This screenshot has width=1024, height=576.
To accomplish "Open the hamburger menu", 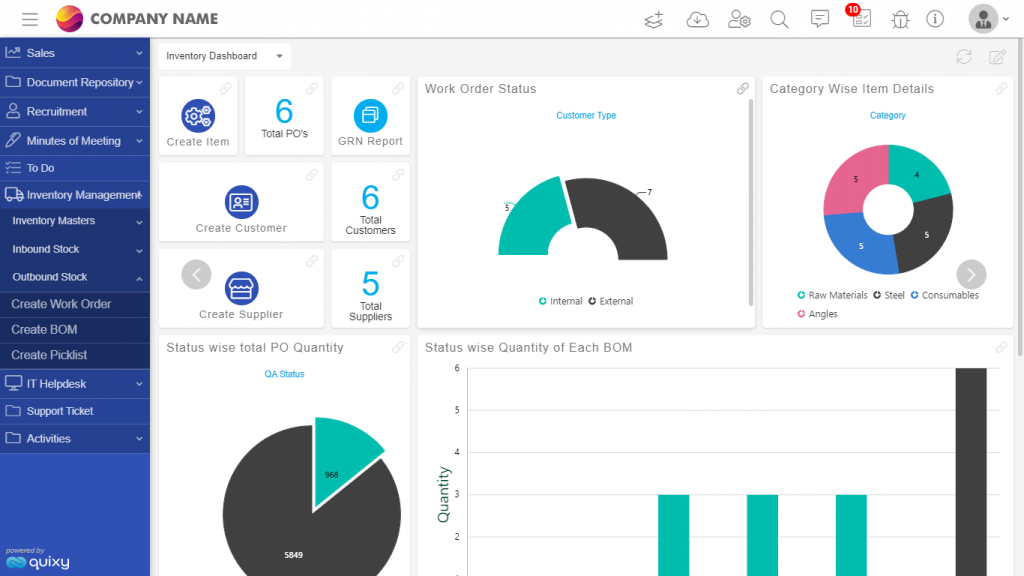I will [x=30, y=19].
